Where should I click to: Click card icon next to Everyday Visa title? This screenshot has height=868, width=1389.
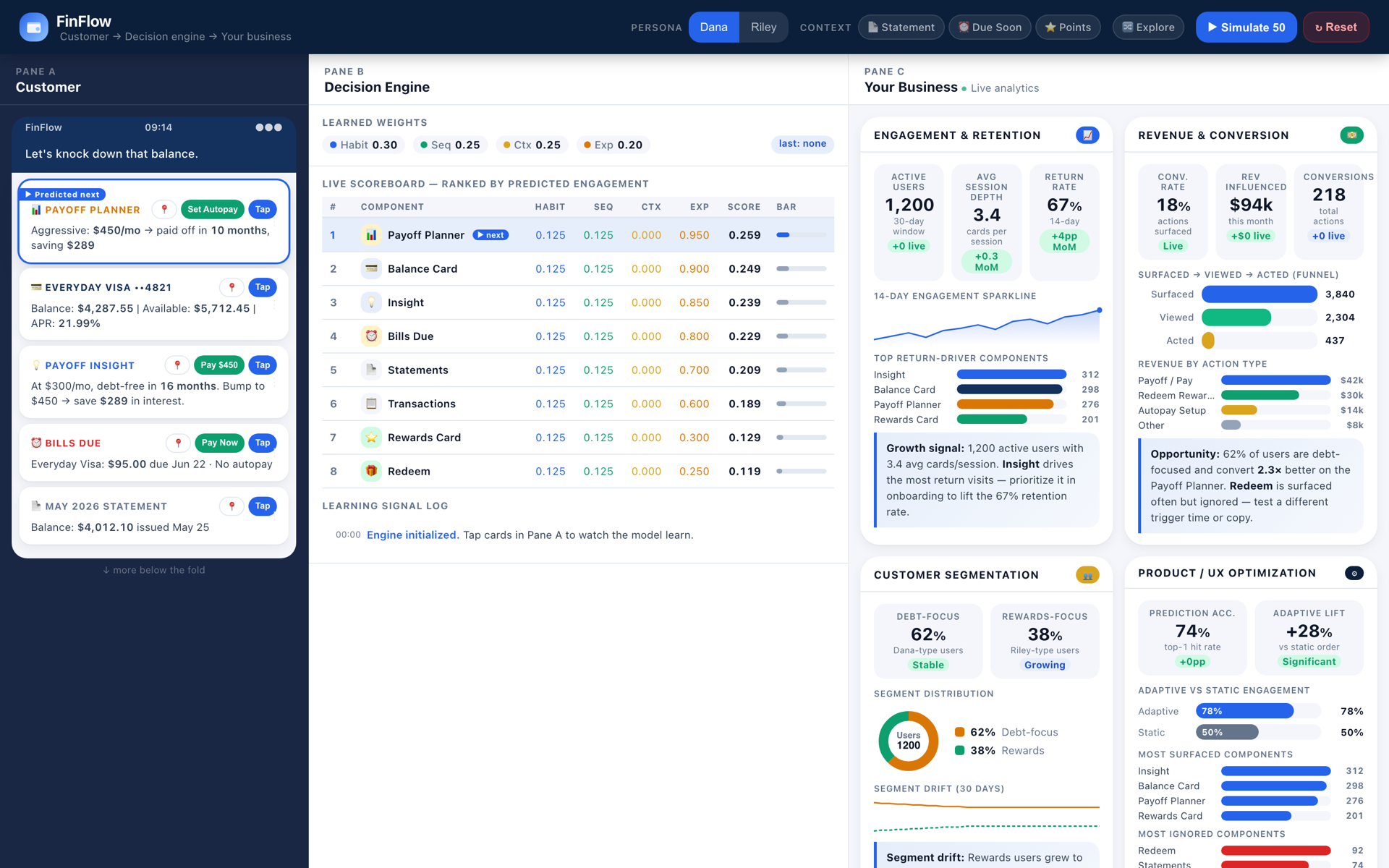36,287
